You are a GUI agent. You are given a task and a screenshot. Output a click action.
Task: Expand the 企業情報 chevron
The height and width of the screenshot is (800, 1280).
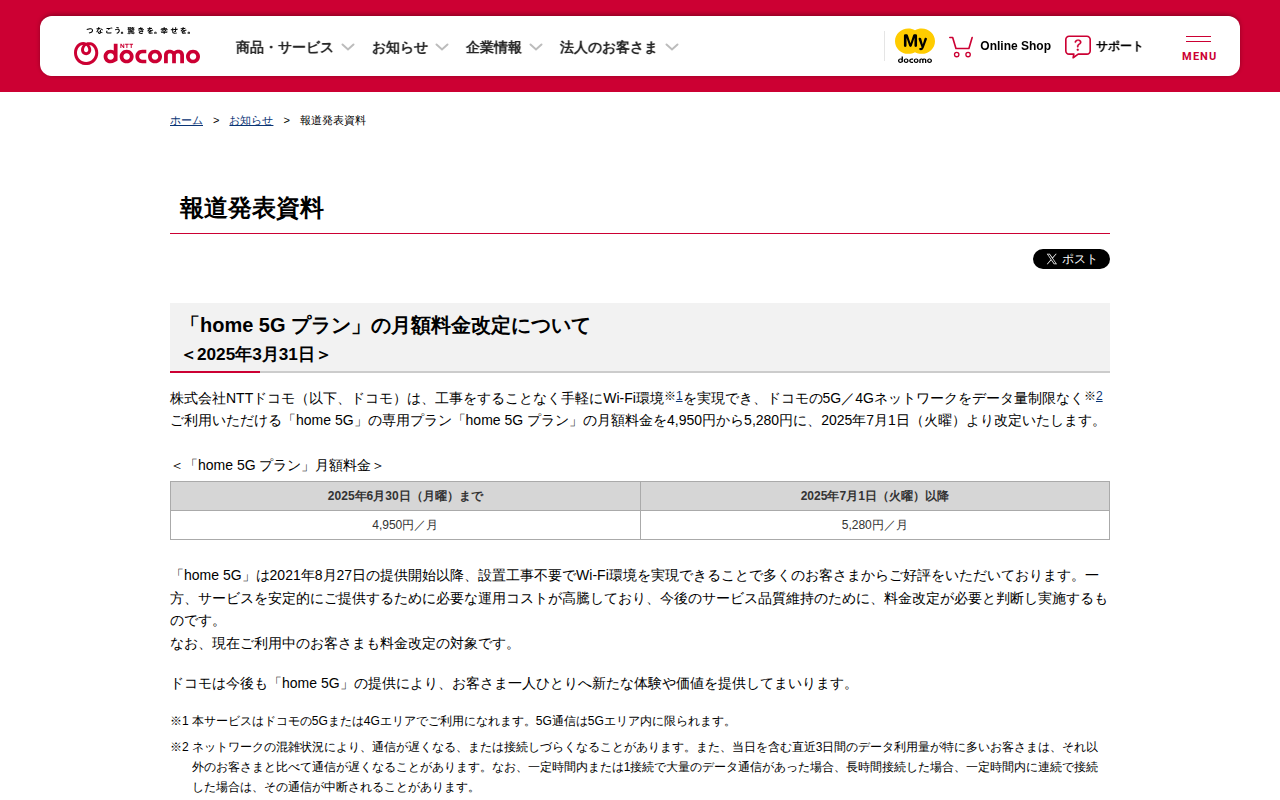coord(536,47)
